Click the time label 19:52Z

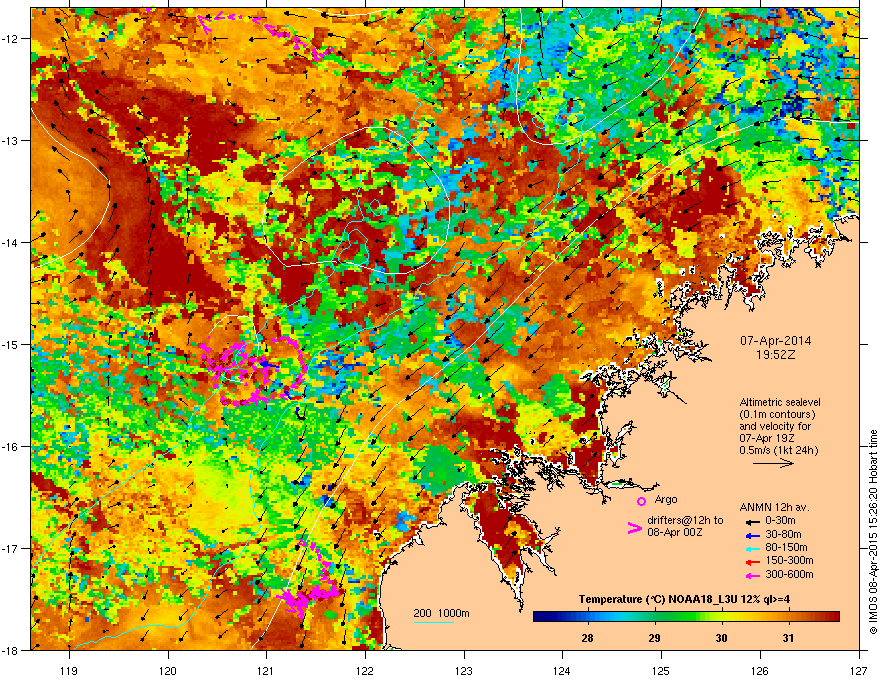(x=776, y=355)
